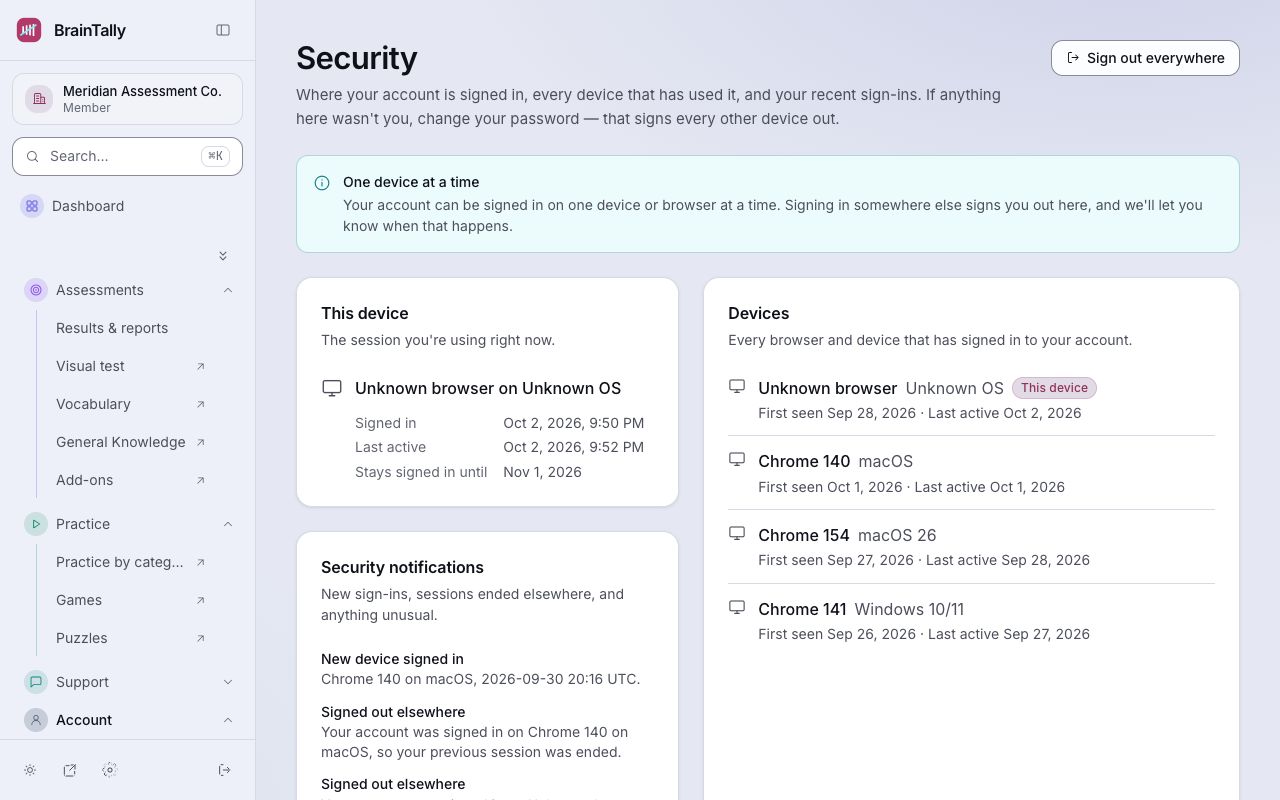Click the Practice play icon
The width and height of the screenshot is (1280, 800).
pyautogui.click(x=36, y=524)
